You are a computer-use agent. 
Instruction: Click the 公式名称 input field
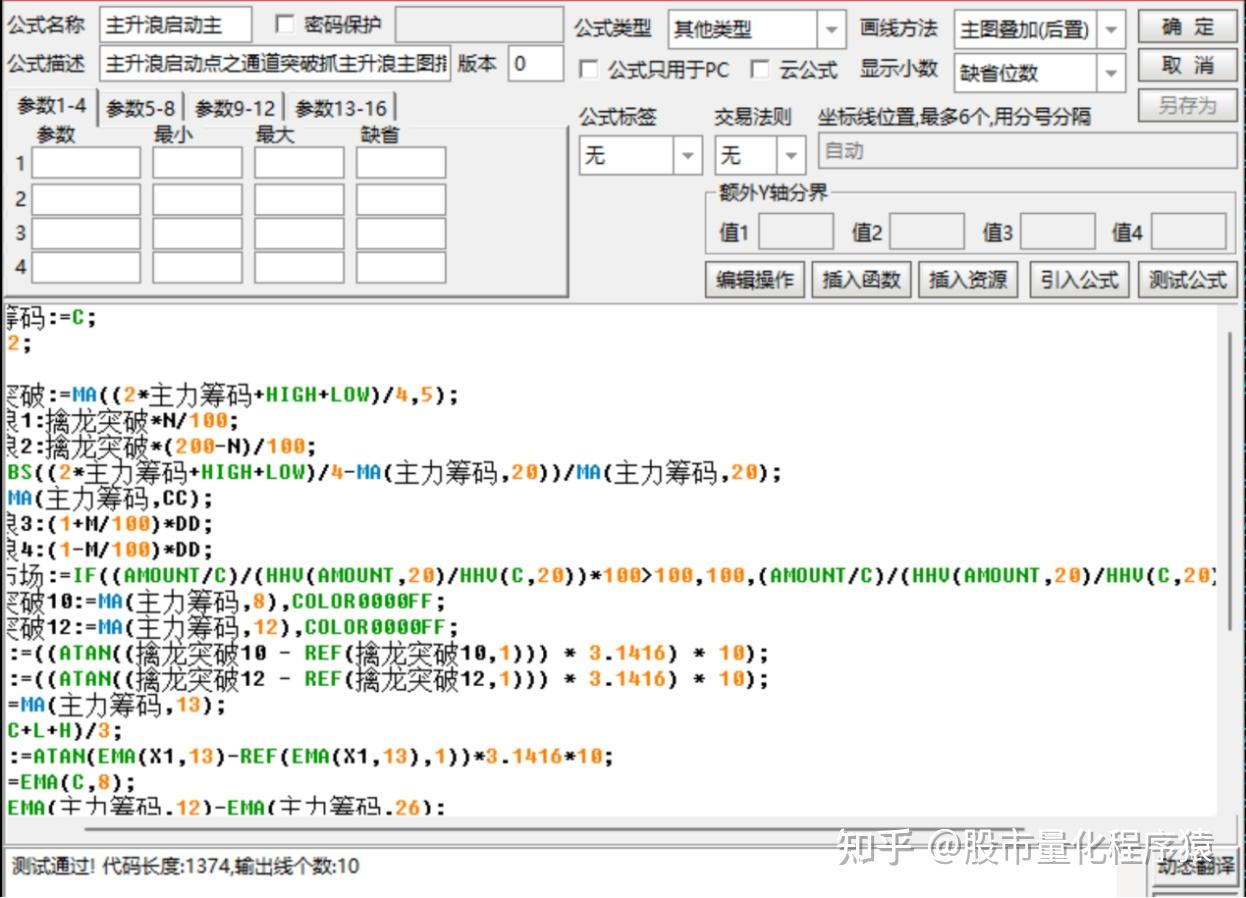click(x=176, y=25)
